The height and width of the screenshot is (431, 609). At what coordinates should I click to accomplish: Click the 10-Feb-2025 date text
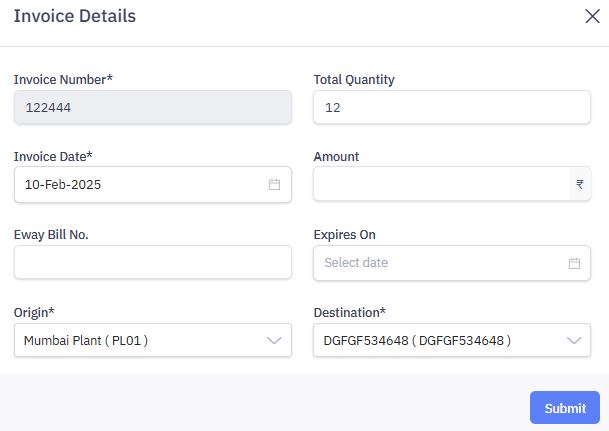(63, 185)
